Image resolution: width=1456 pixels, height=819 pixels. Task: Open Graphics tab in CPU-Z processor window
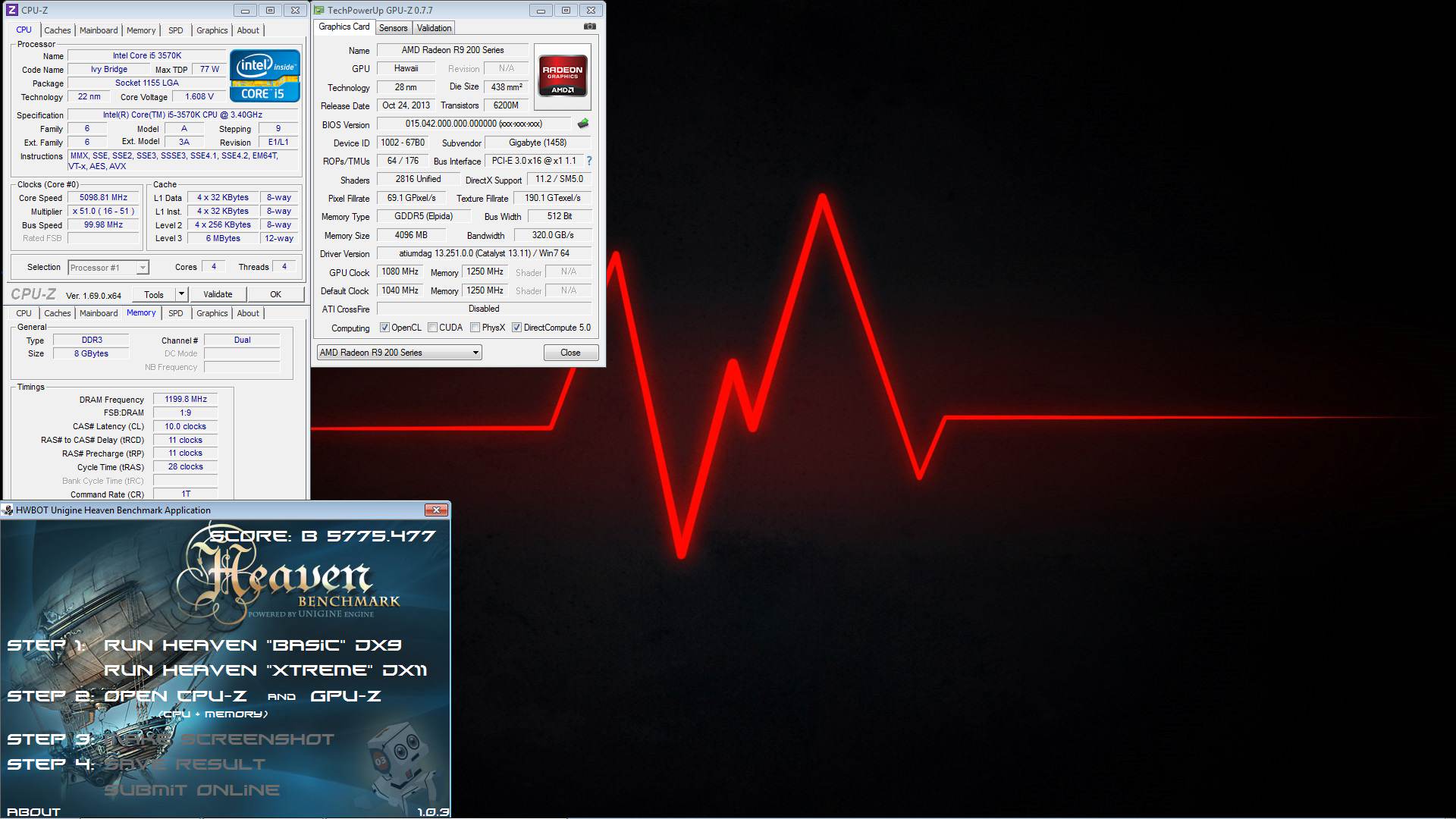click(x=212, y=30)
